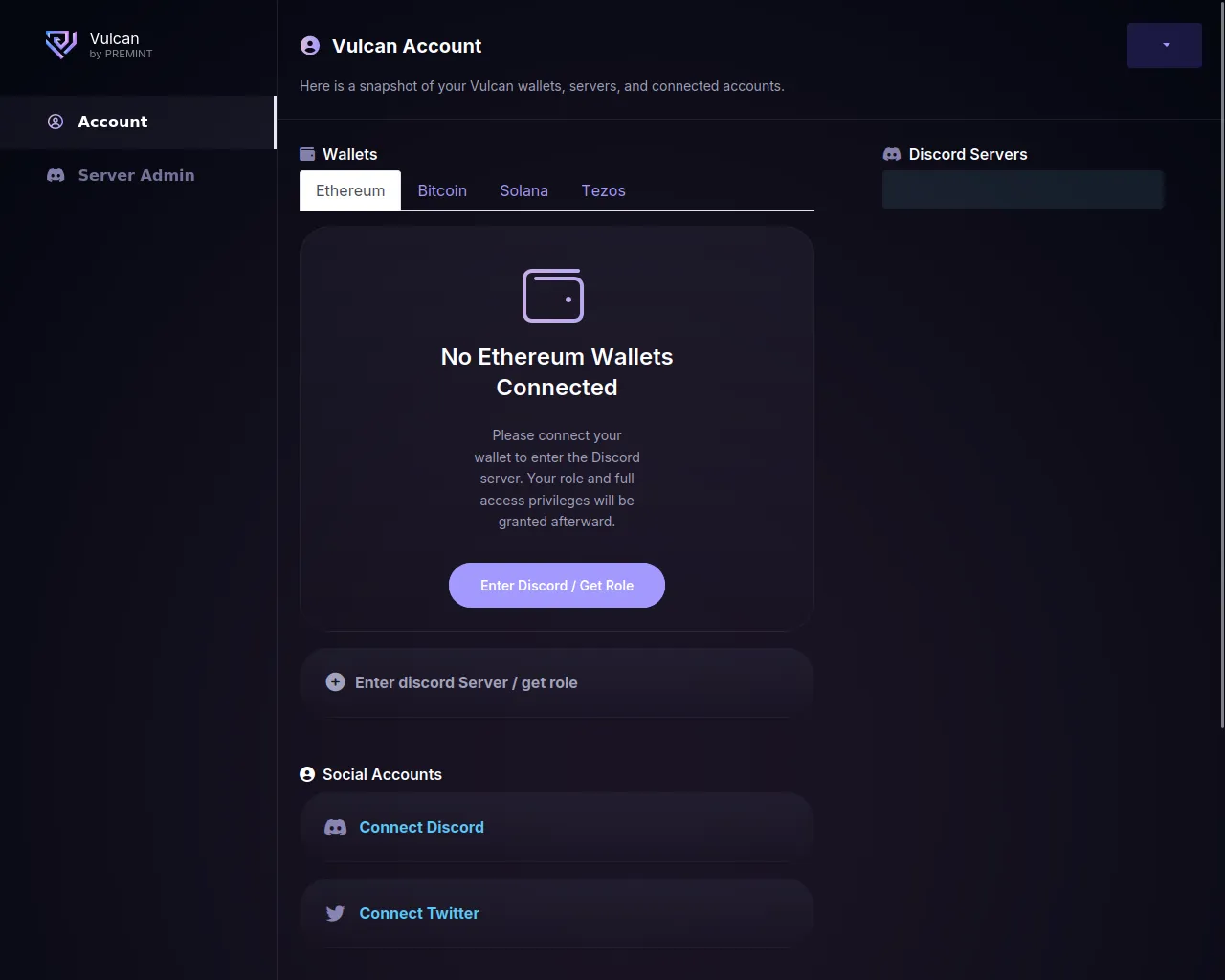The width and height of the screenshot is (1225, 980).
Task: Switch to the Solana wallet tab
Action: coord(523,190)
